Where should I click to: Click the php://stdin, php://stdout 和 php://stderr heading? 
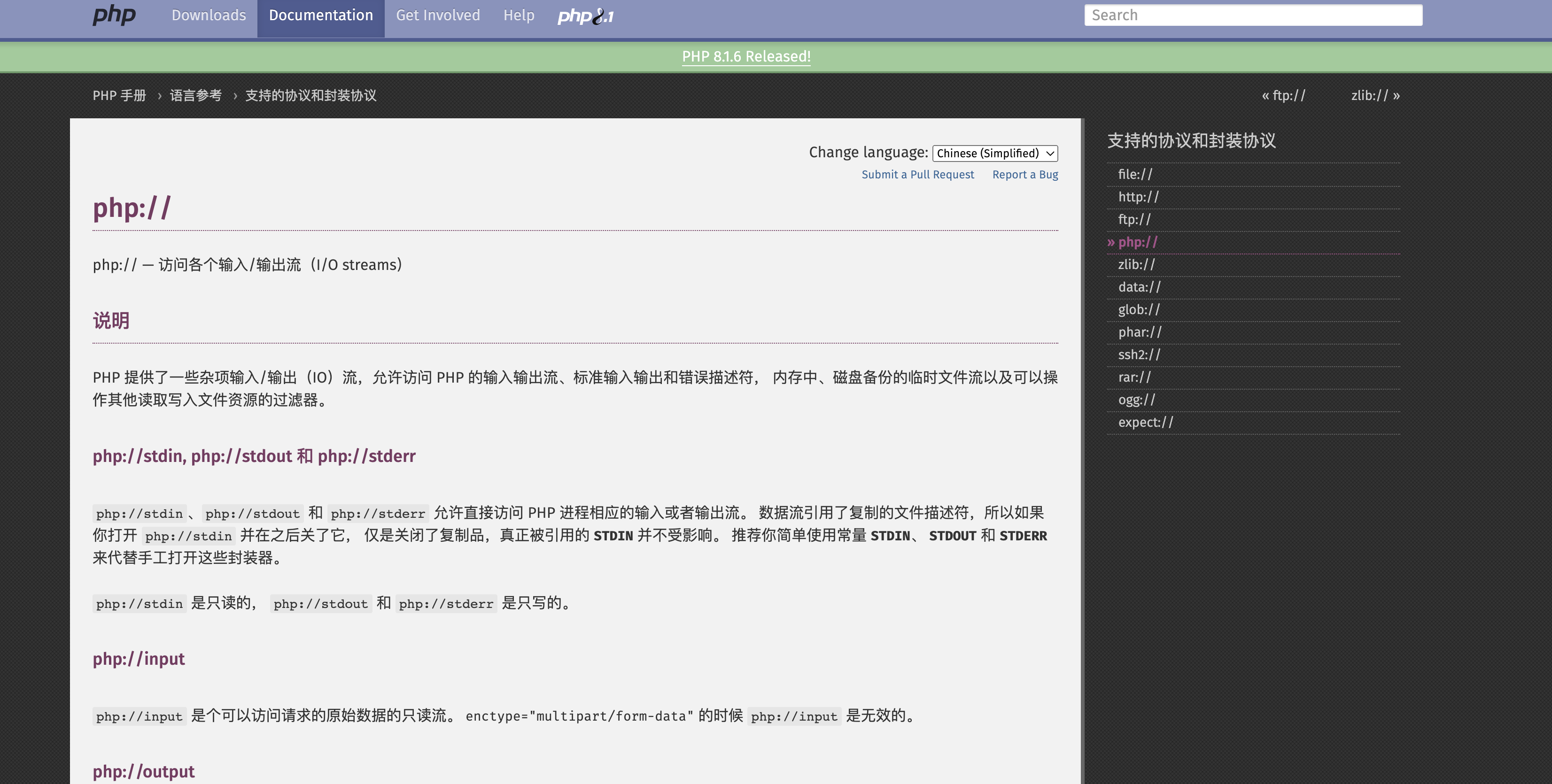[x=254, y=456]
